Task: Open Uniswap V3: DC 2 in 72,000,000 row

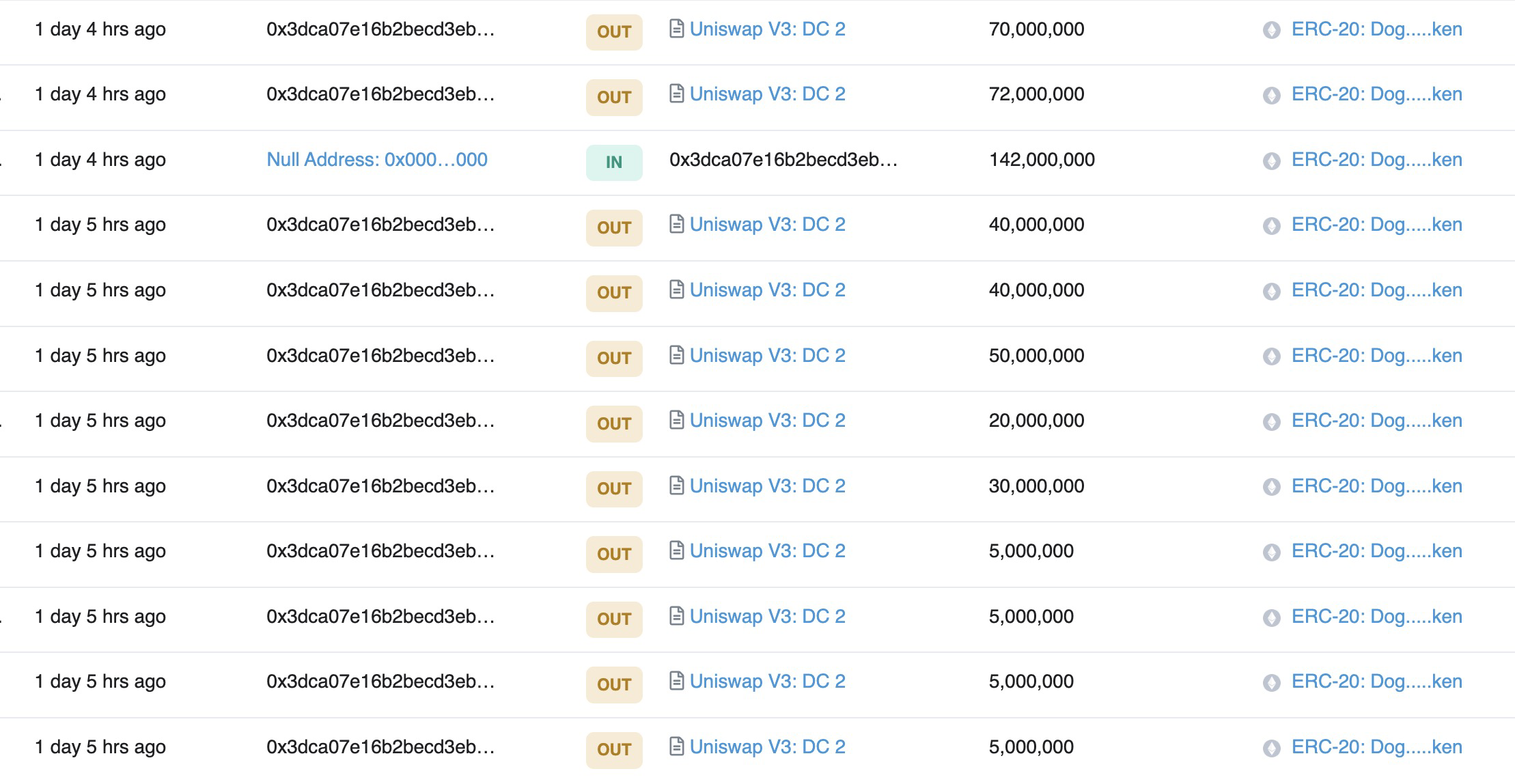Action: tap(767, 94)
